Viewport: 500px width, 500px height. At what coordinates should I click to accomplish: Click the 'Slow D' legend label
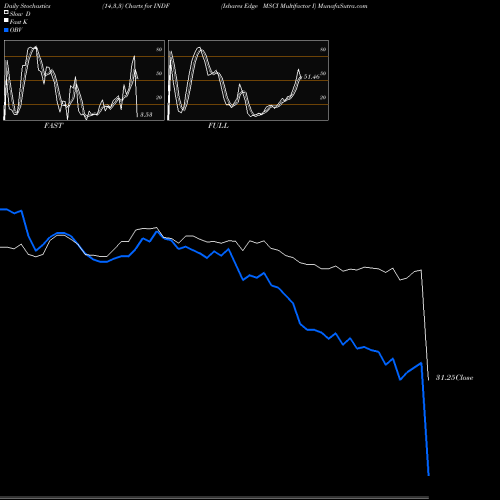(20, 14)
